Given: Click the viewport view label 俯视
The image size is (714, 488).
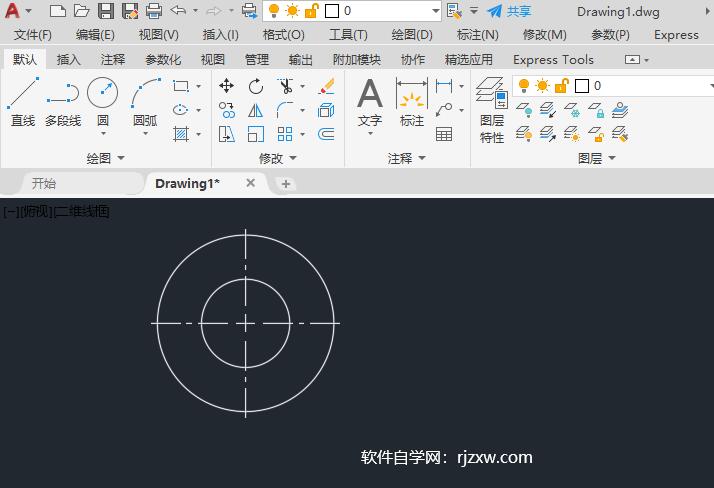Looking at the screenshot, I should (36, 211).
